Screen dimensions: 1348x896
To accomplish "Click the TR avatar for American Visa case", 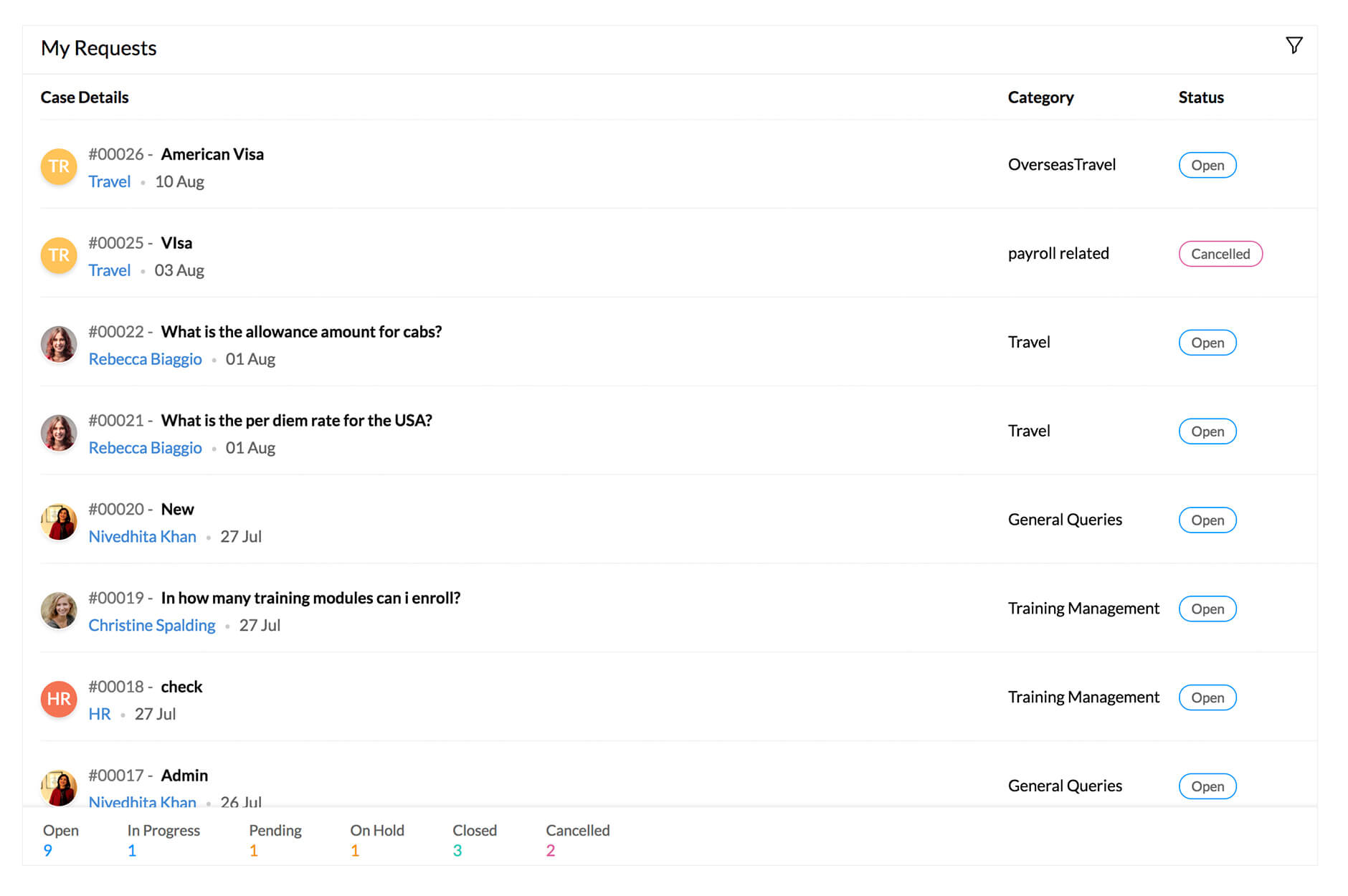I will 58,166.
